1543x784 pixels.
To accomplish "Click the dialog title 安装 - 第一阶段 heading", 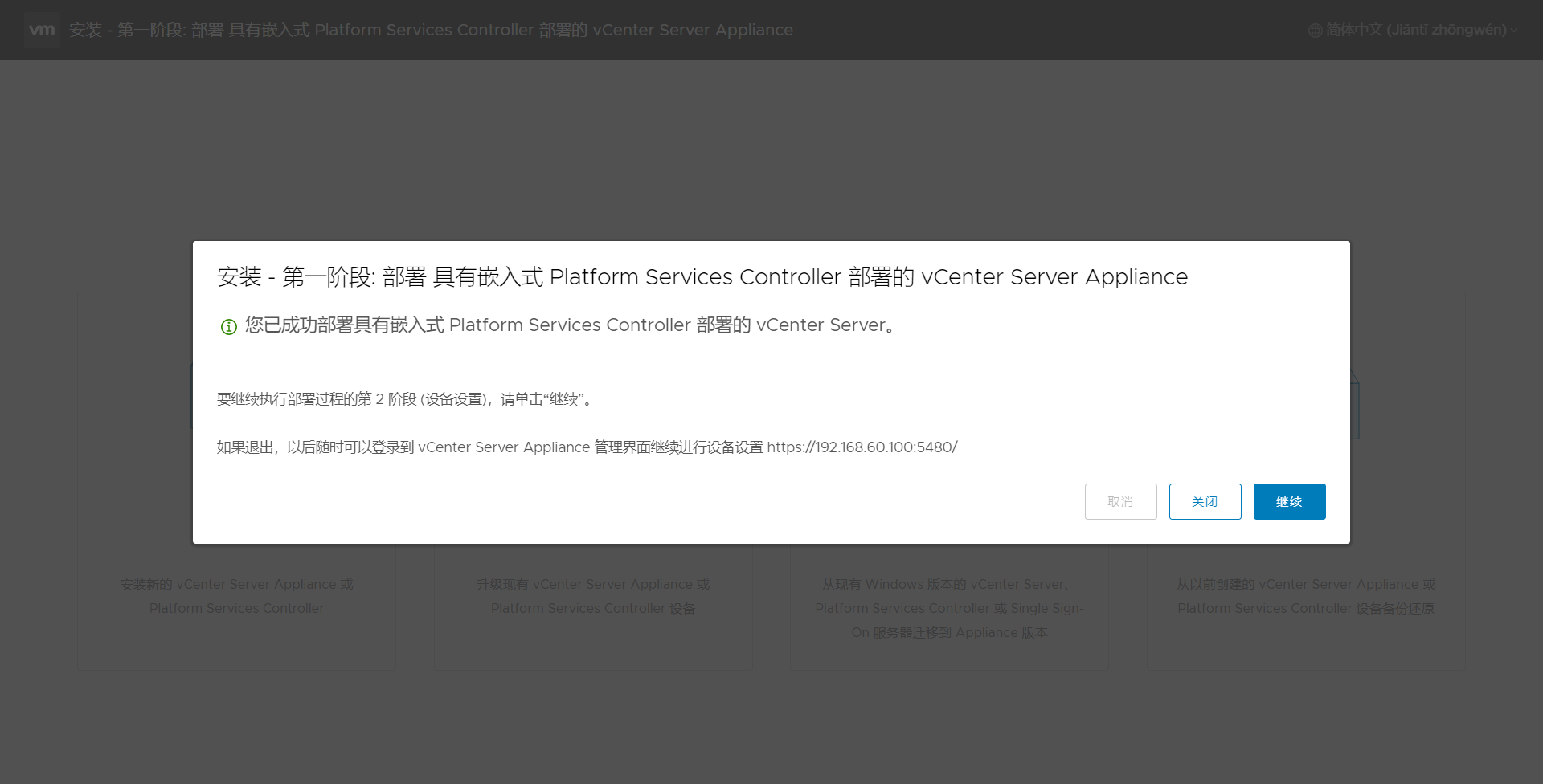I will point(702,277).
